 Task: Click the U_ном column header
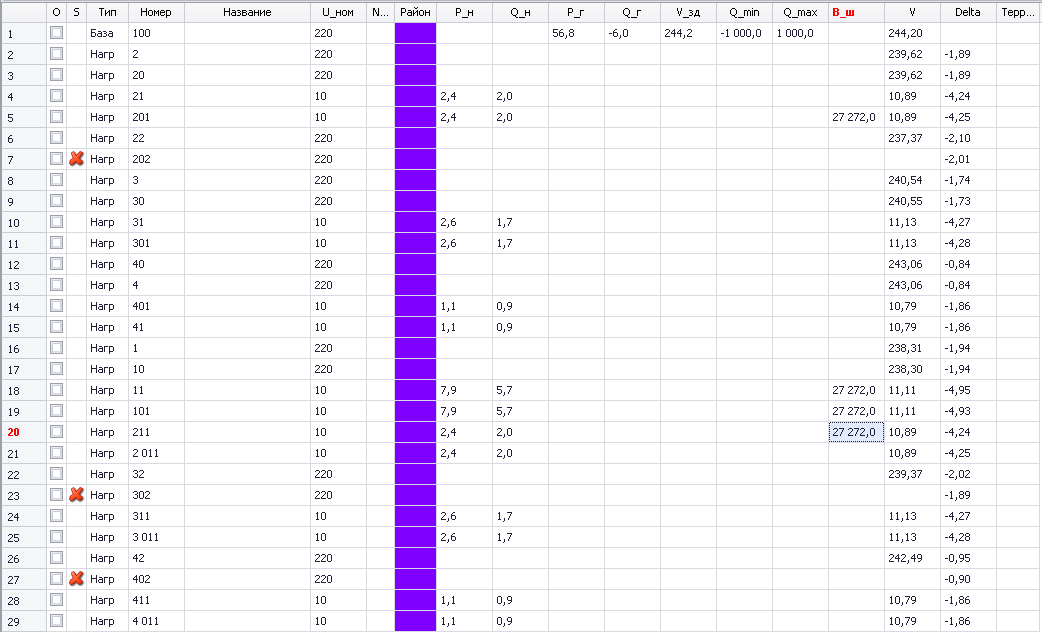point(338,12)
